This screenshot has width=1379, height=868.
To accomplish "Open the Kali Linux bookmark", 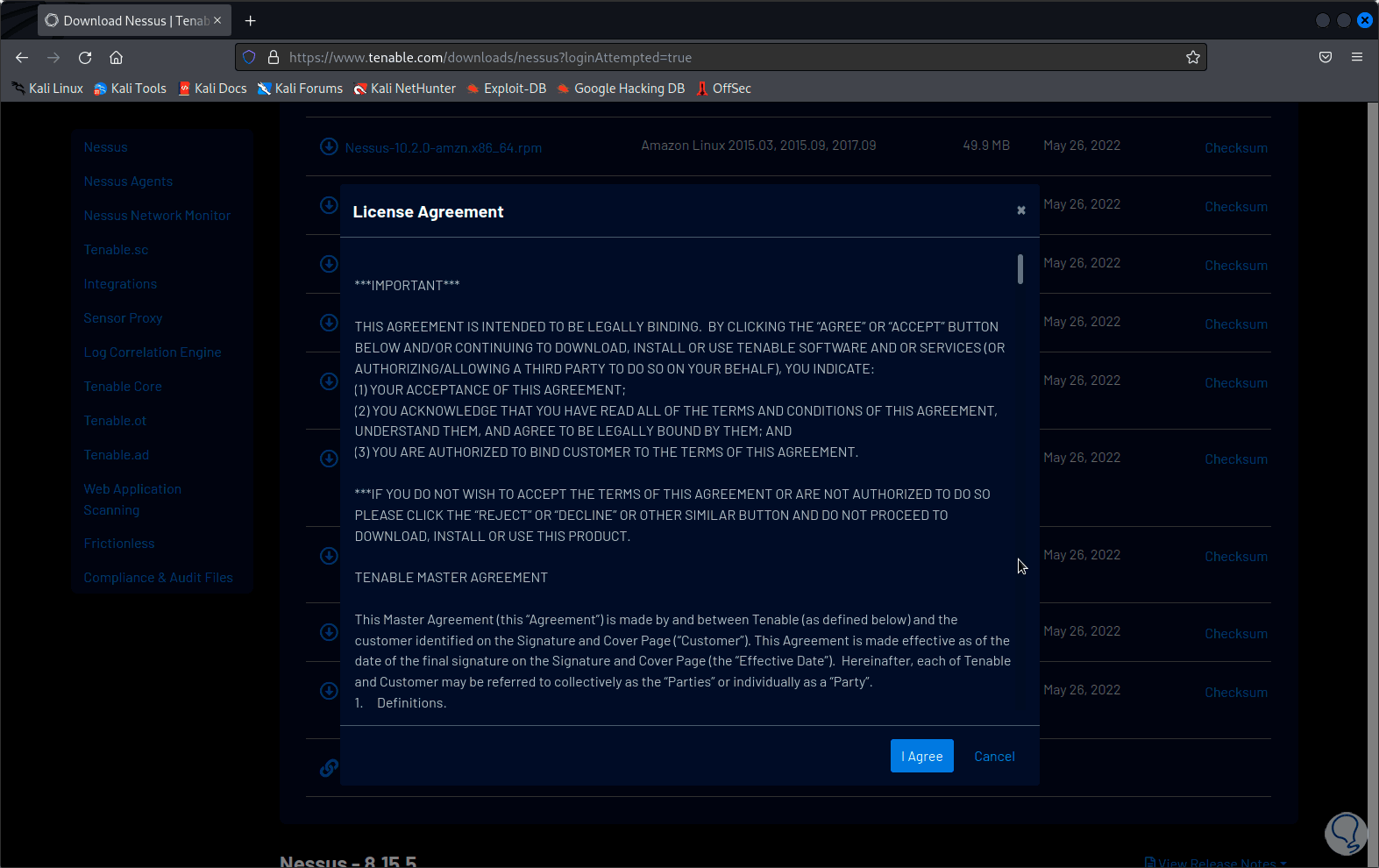I will point(47,89).
